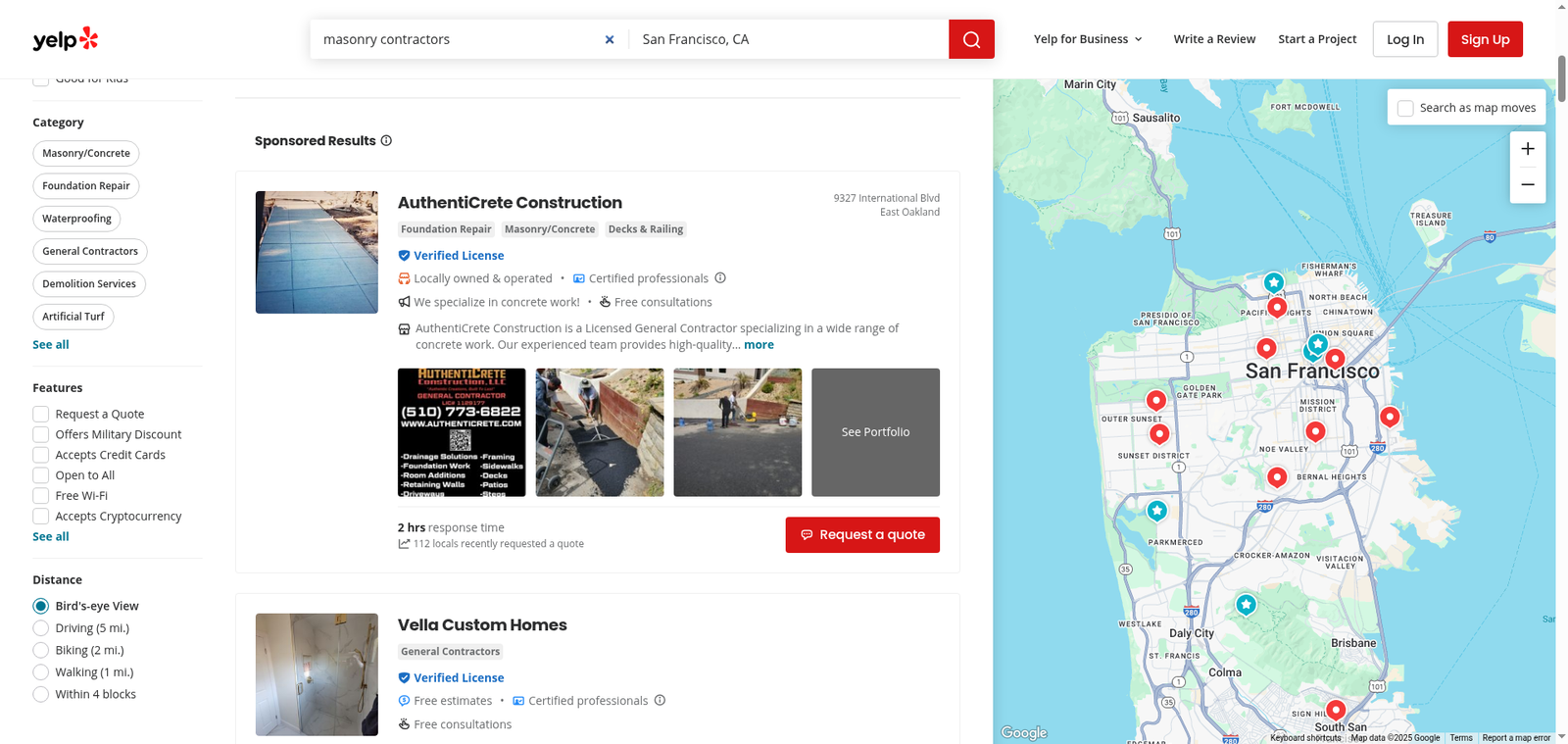Click the page vertical scrollbar
Screen dimensions: 1568x744
coord(1561,78)
